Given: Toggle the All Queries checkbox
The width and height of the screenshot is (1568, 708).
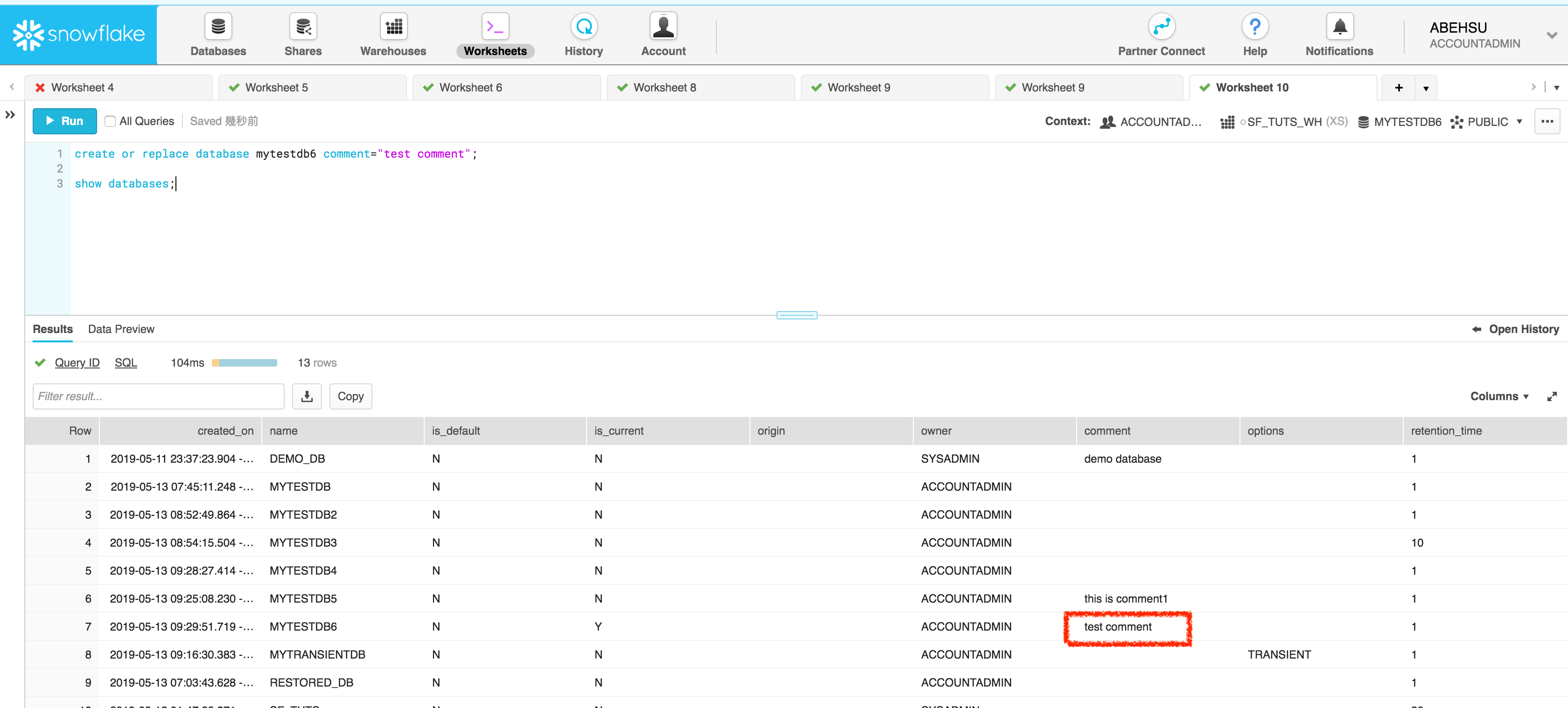Looking at the screenshot, I should click(x=110, y=121).
